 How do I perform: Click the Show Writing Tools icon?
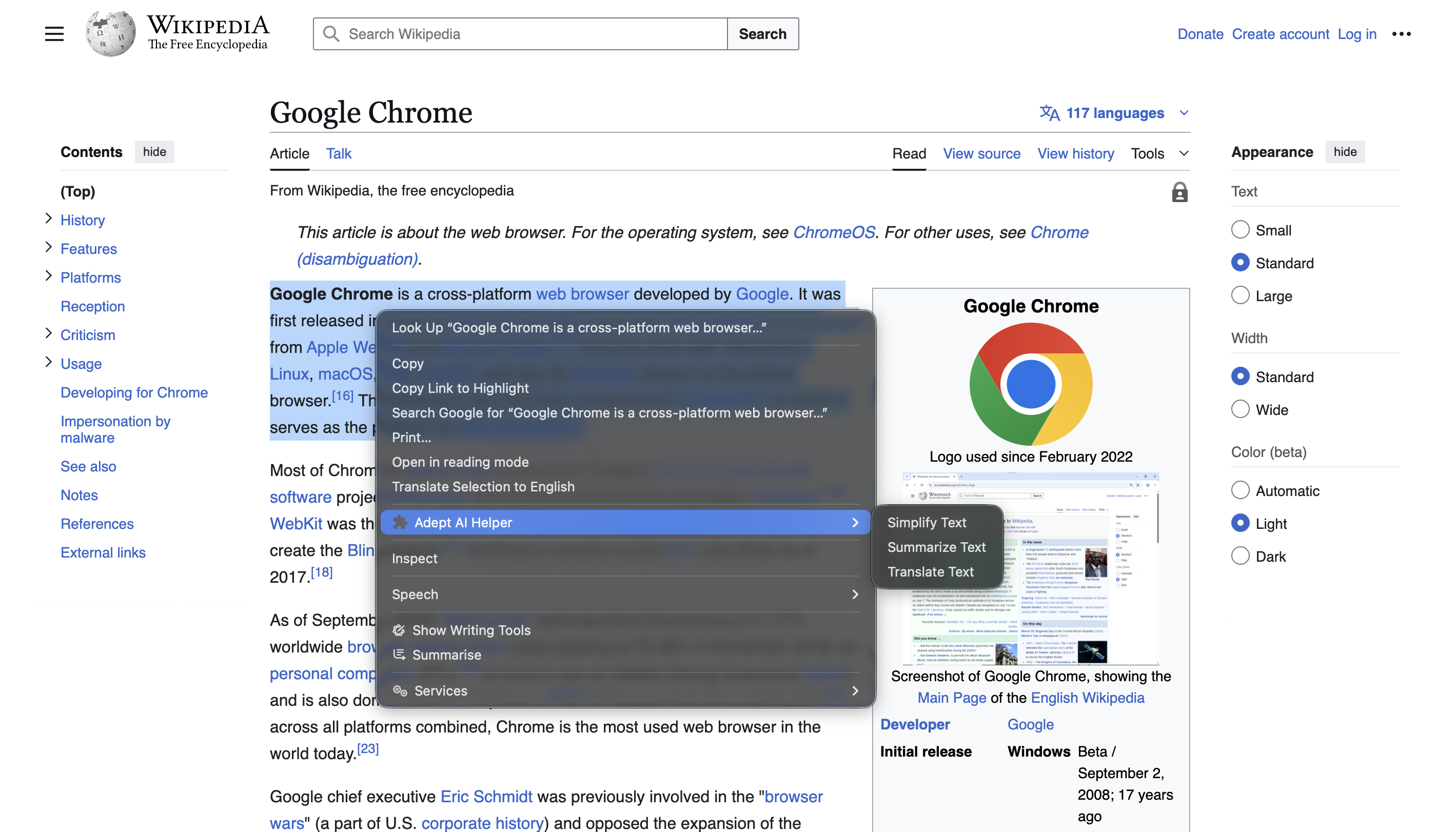399,630
